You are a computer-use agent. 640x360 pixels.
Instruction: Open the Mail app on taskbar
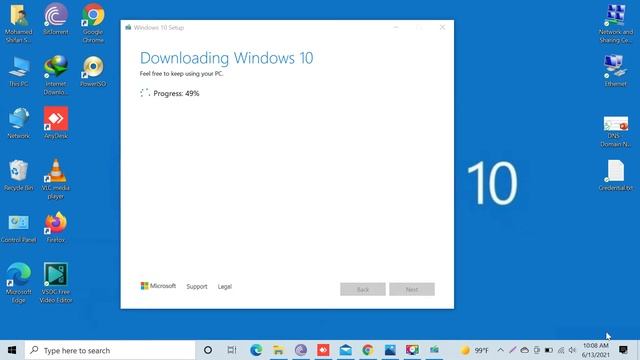pos(345,350)
